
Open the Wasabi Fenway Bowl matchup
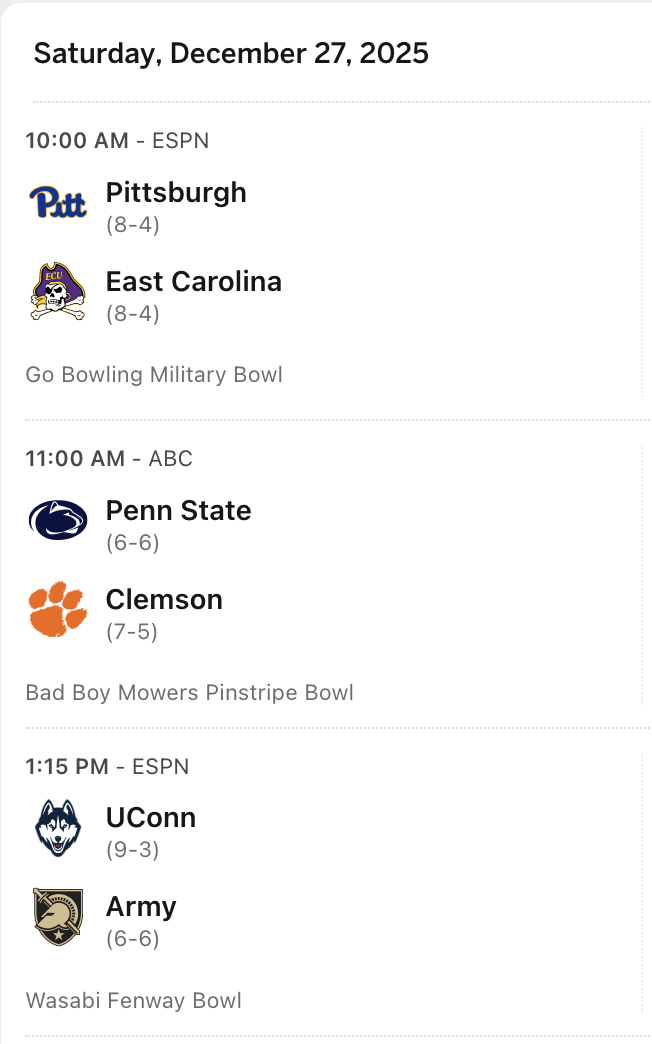(x=133, y=1001)
